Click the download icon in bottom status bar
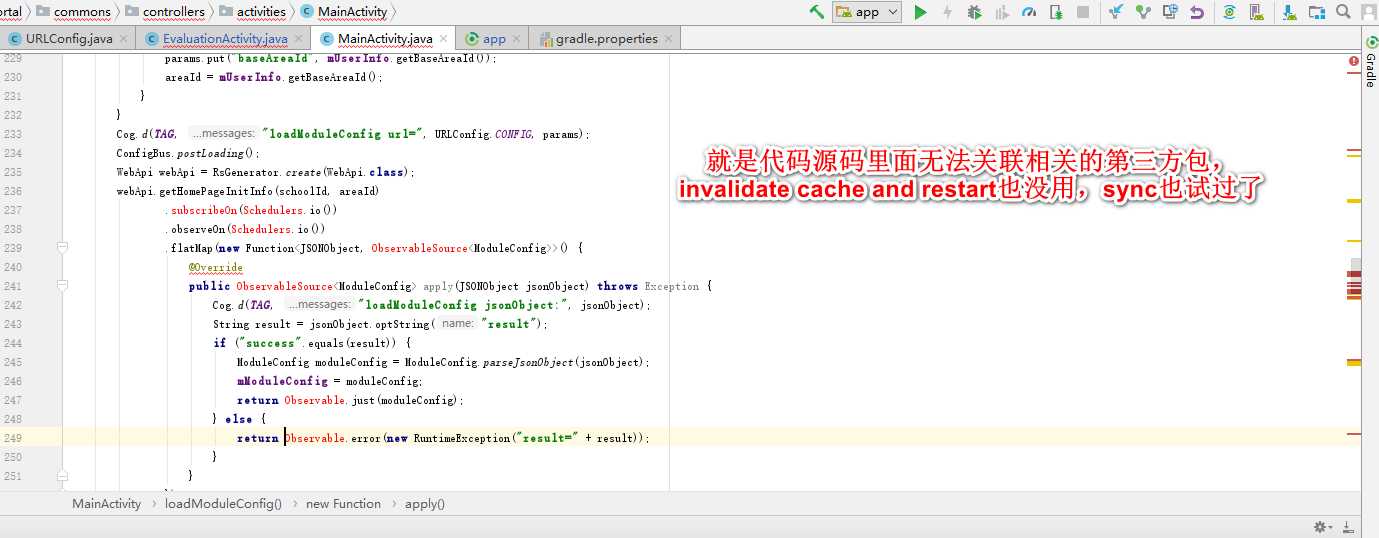Viewport: 1379px width, 538px height. click(1349, 527)
